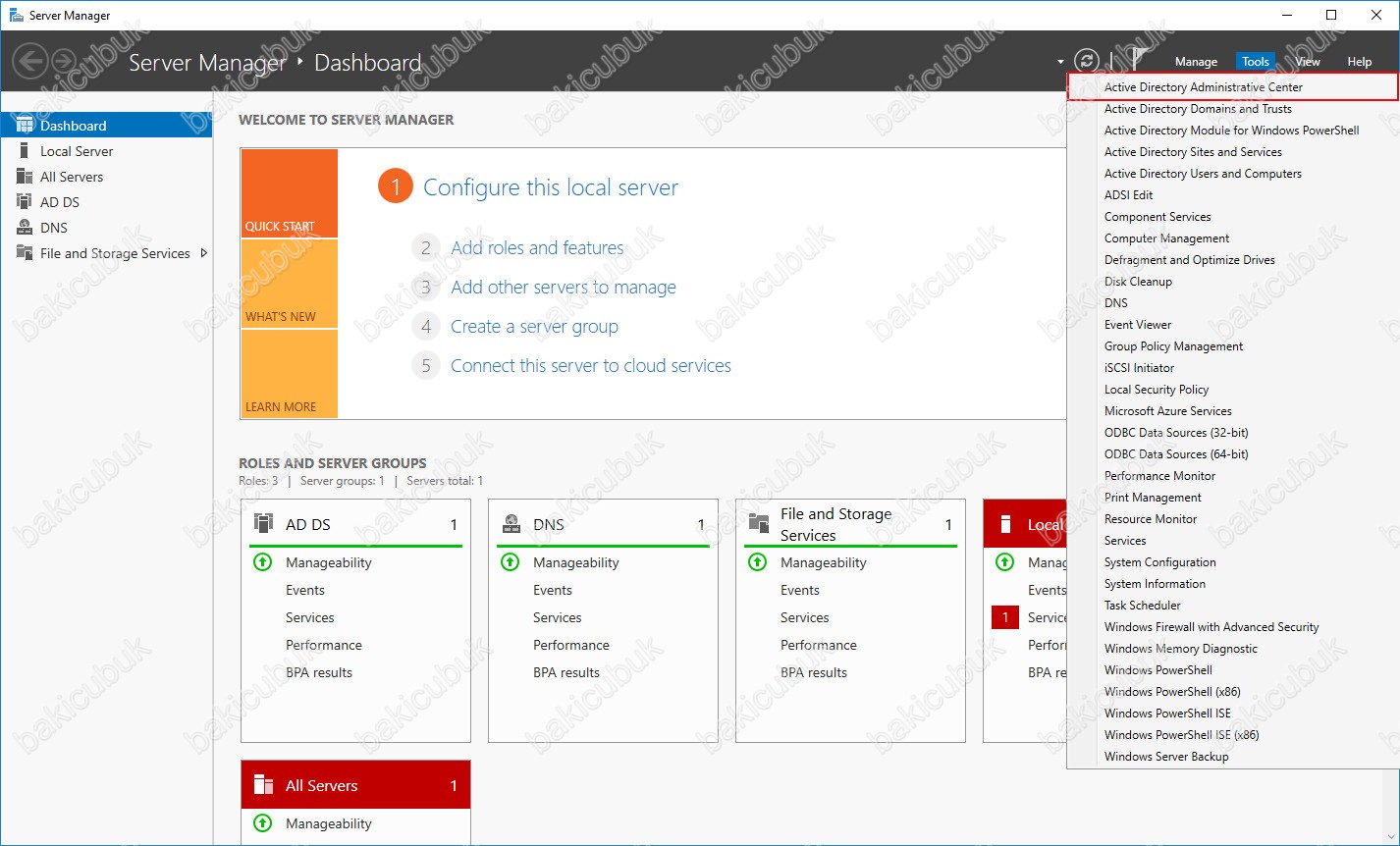Screen dimensions: 1400x846
Task: Click the DNS tile header icon
Action: [511, 523]
